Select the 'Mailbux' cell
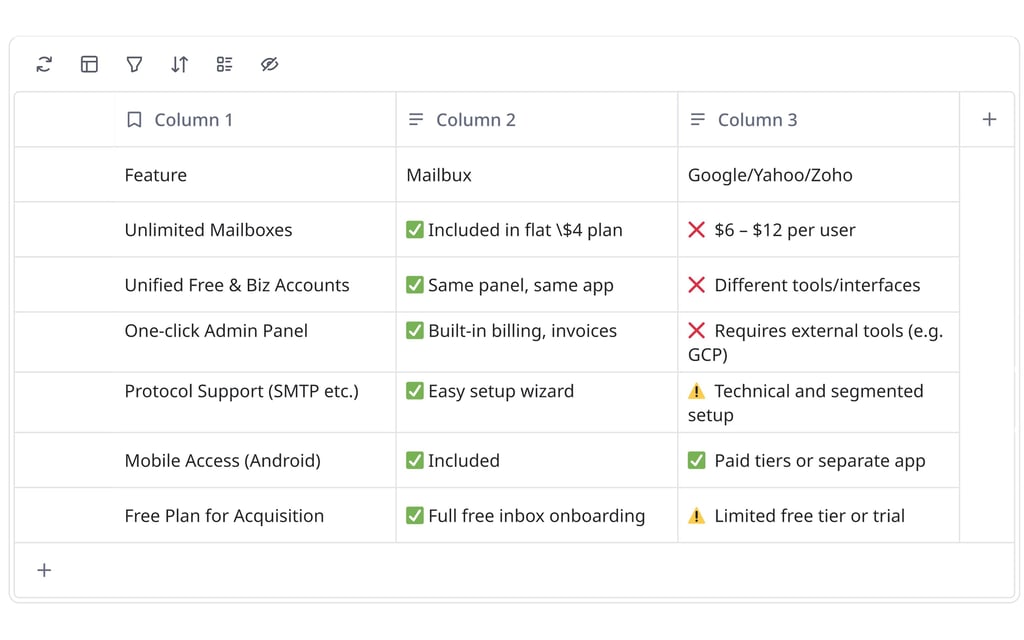Image resolution: width=1024 pixels, height=640 pixels. pyautogui.click(x=537, y=175)
